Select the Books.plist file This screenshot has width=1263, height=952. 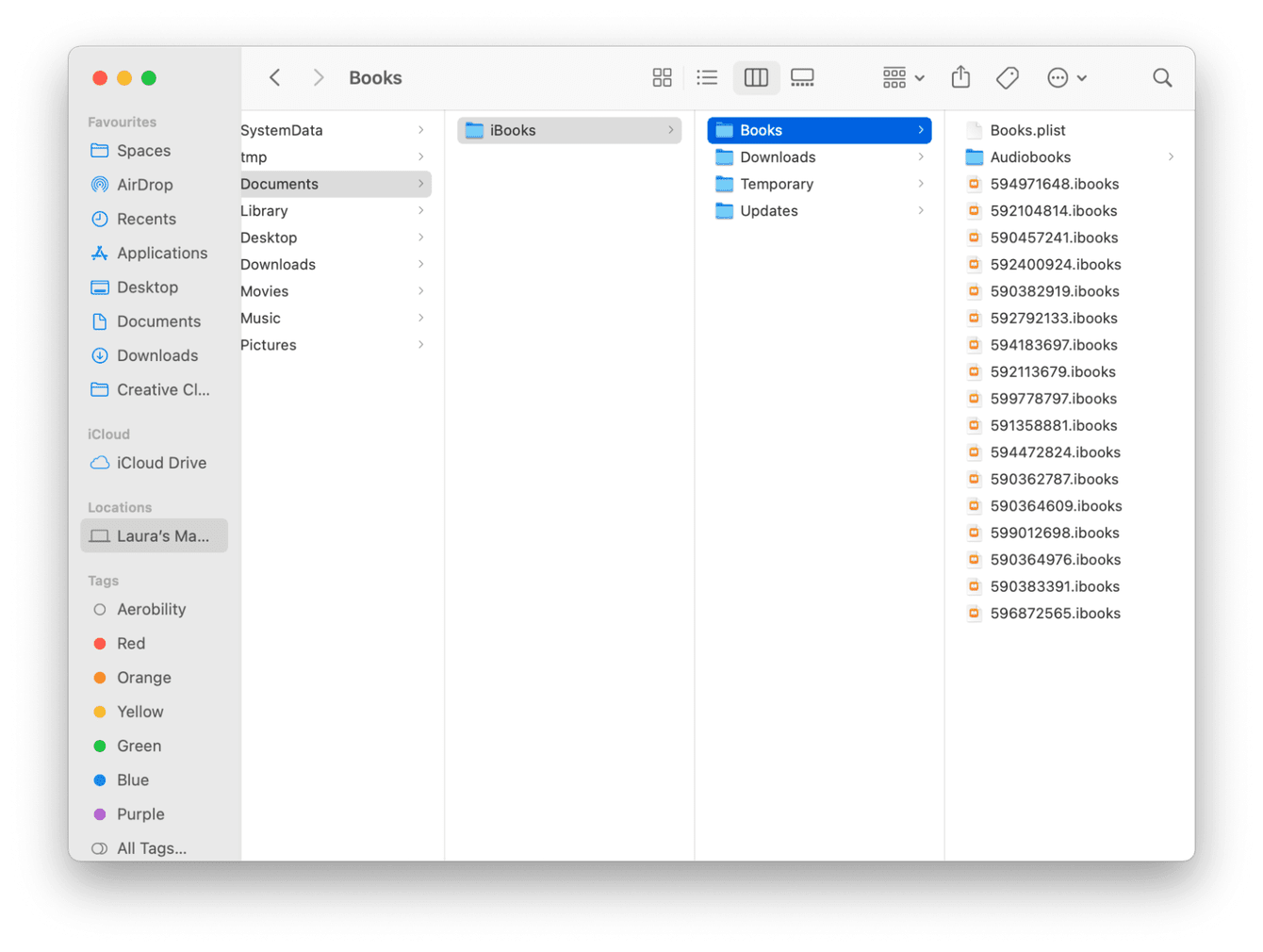pos(1028,130)
